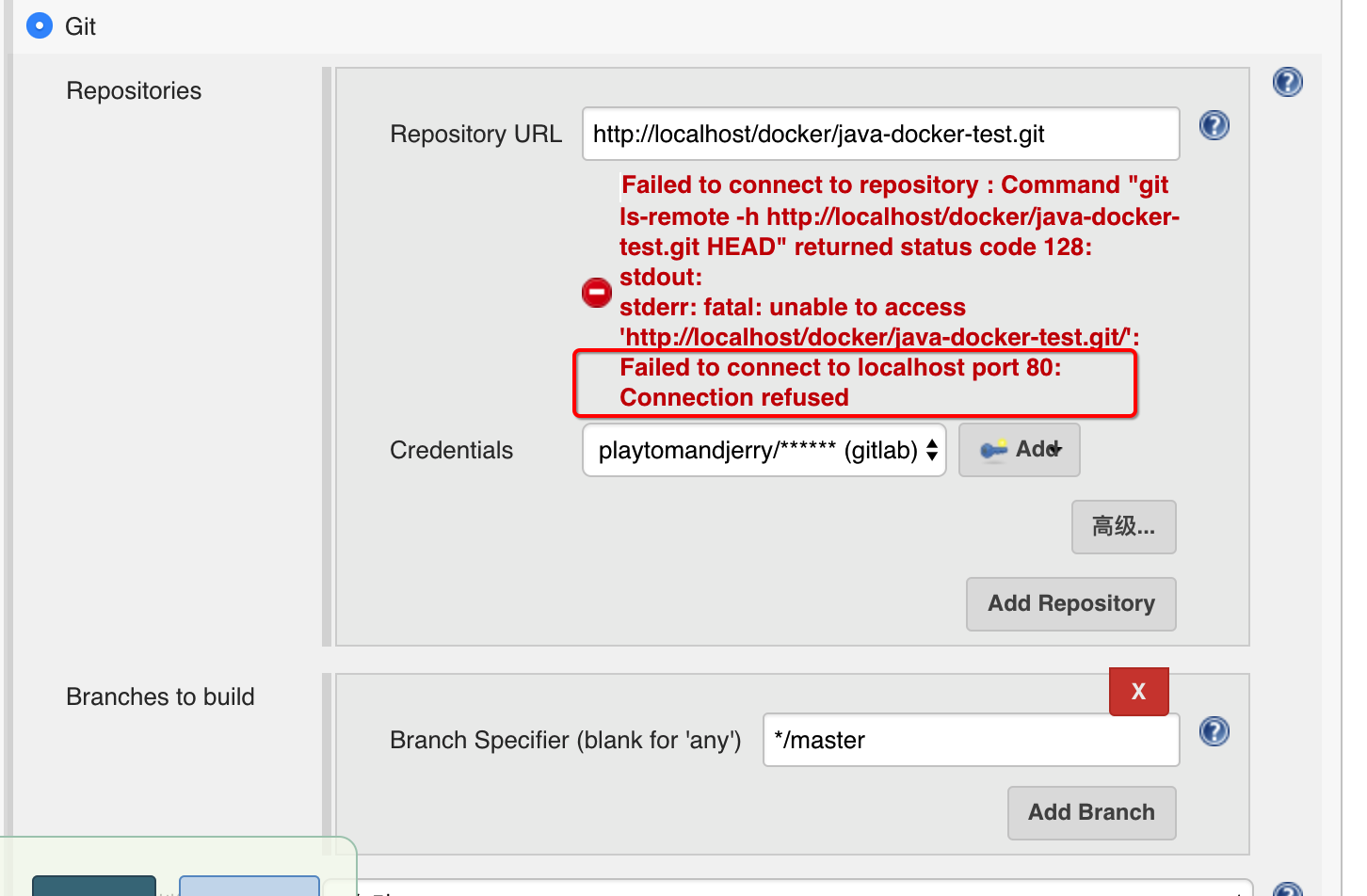The width and height of the screenshot is (1367, 896).
Task: Click the red error stop icon
Action: (597, 293)
